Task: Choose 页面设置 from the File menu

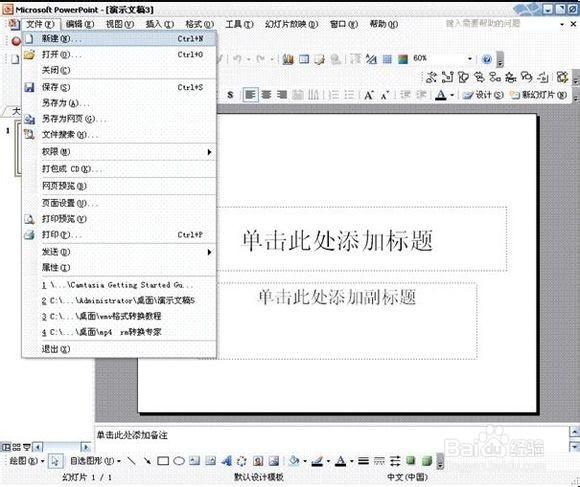Action: click(119, 203)
